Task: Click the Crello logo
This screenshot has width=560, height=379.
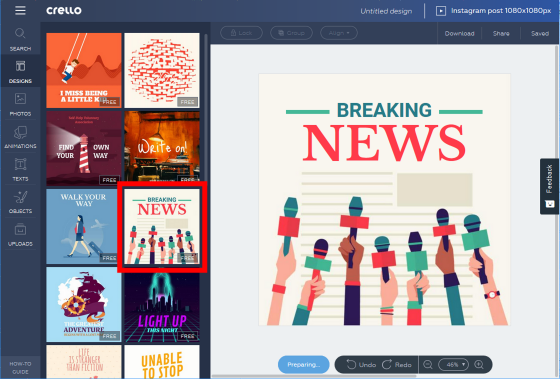Action: [64, 10]
